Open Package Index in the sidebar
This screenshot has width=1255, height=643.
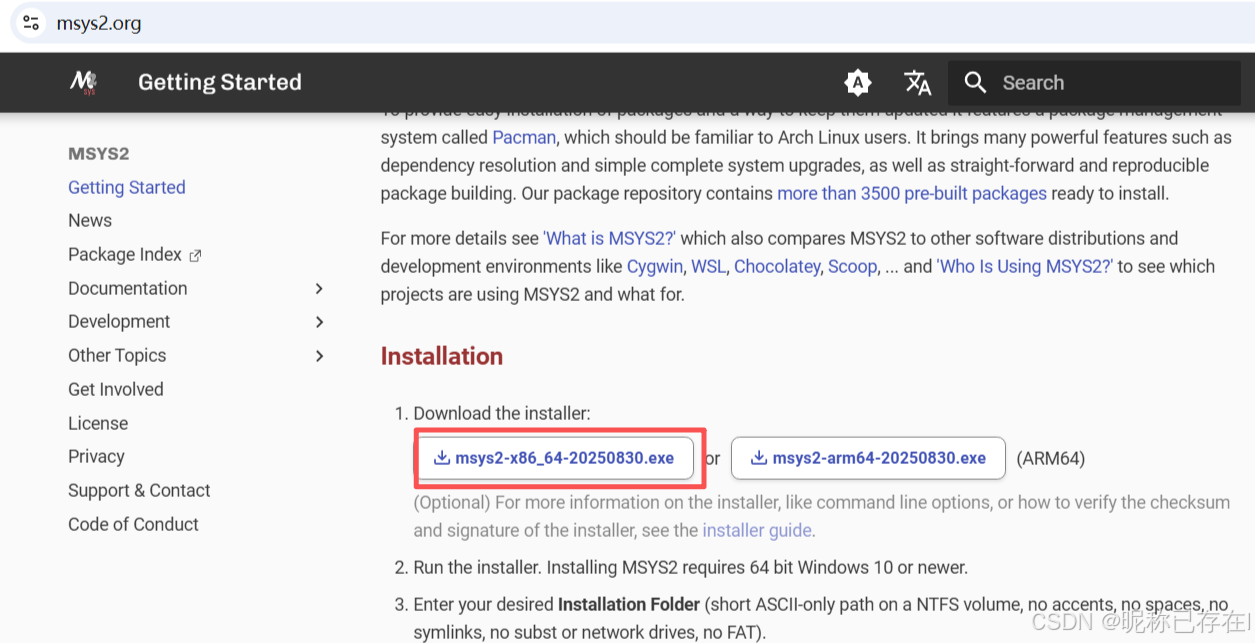[125, 254]
